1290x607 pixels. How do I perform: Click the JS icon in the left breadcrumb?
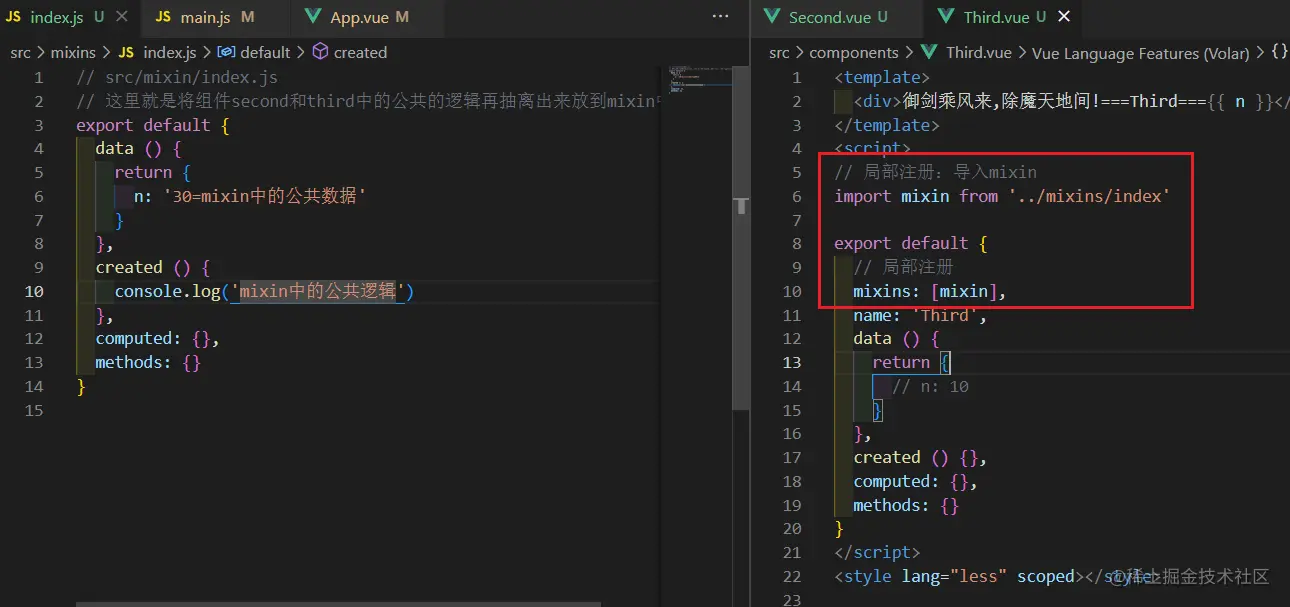[x=126, y=52]
